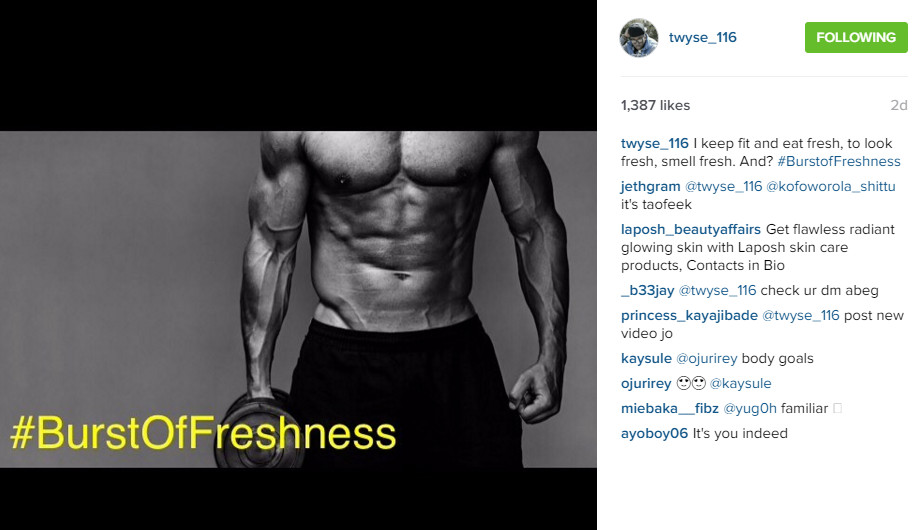917x530 pixels.
Task: Open _b33jay commenter profile
Action: pyautogui.click(x=647, y=291)
